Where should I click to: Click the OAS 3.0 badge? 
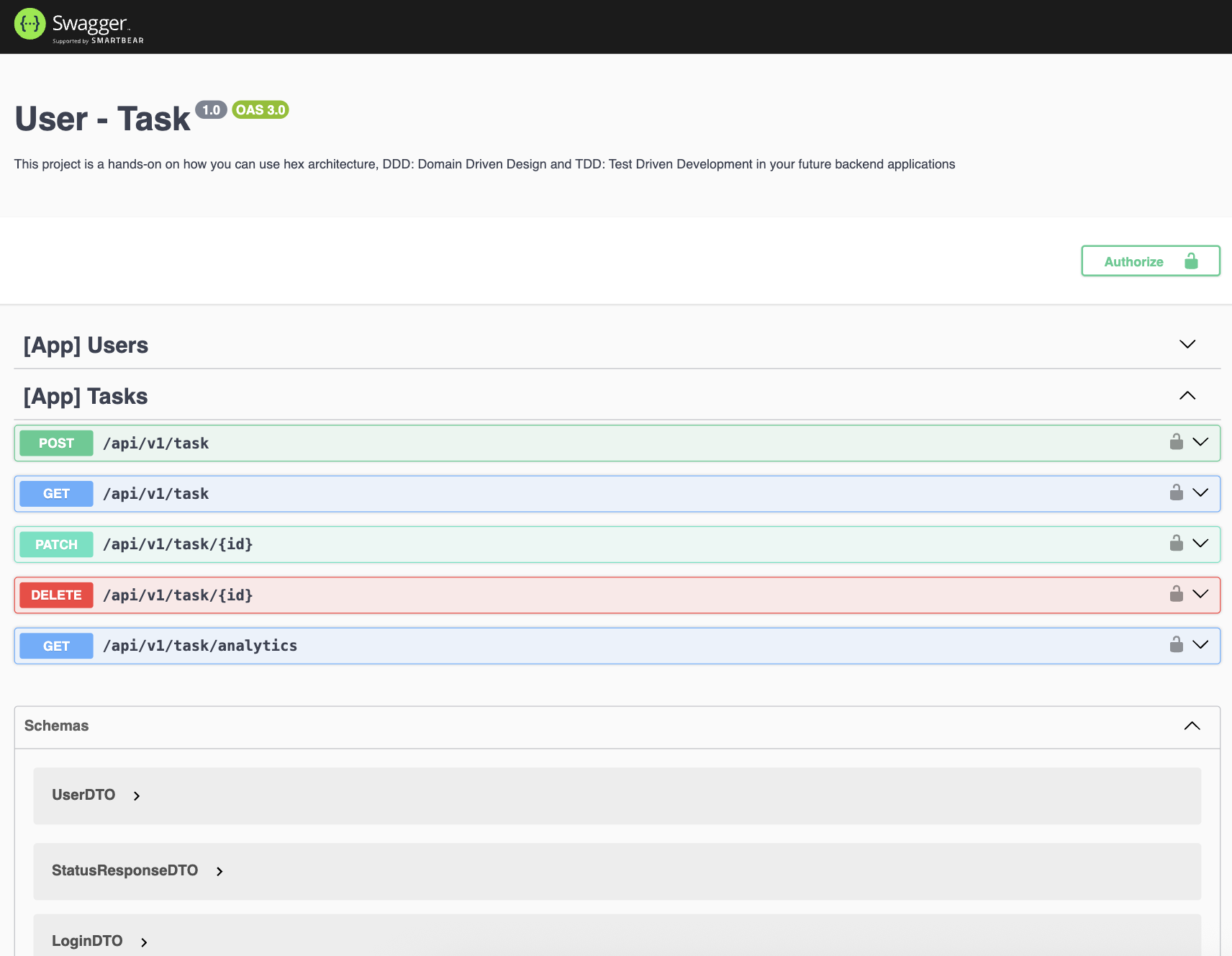(x=261, y=109)
